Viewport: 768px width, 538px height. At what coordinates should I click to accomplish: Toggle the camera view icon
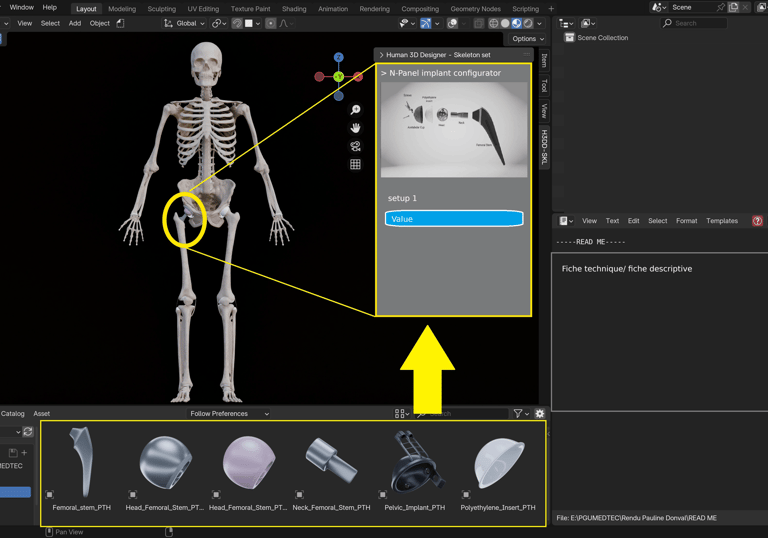click(356, 146)
